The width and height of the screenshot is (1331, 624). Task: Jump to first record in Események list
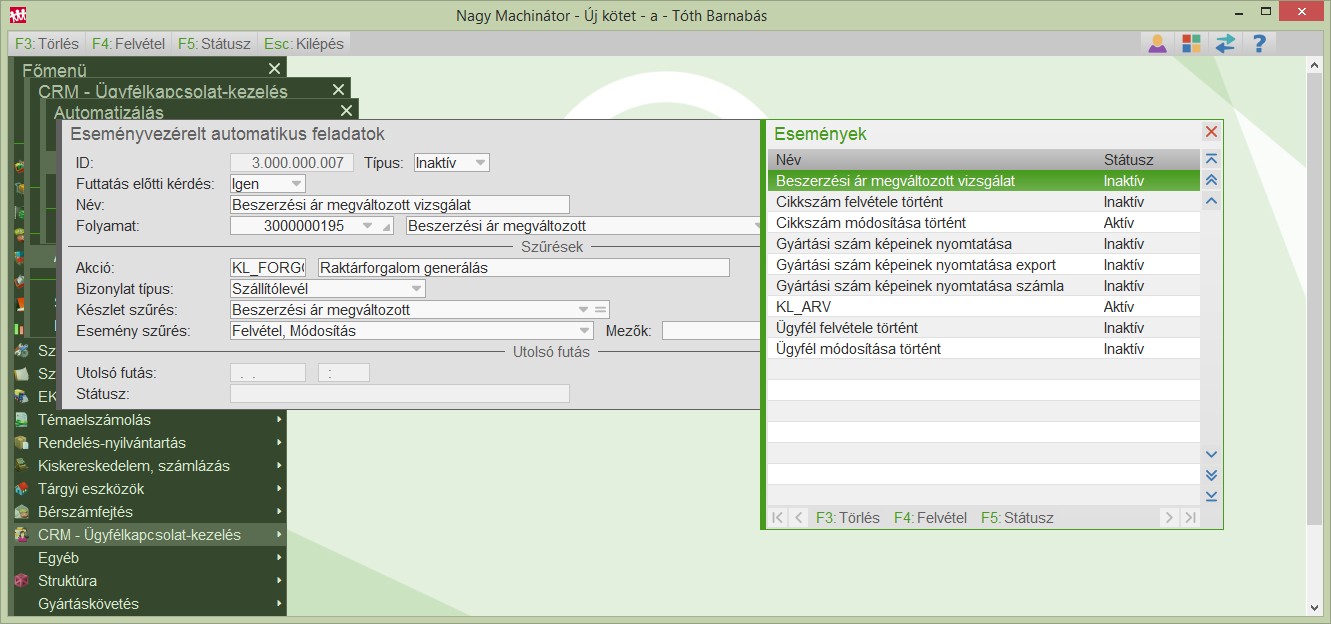[x=1211, y=159]
